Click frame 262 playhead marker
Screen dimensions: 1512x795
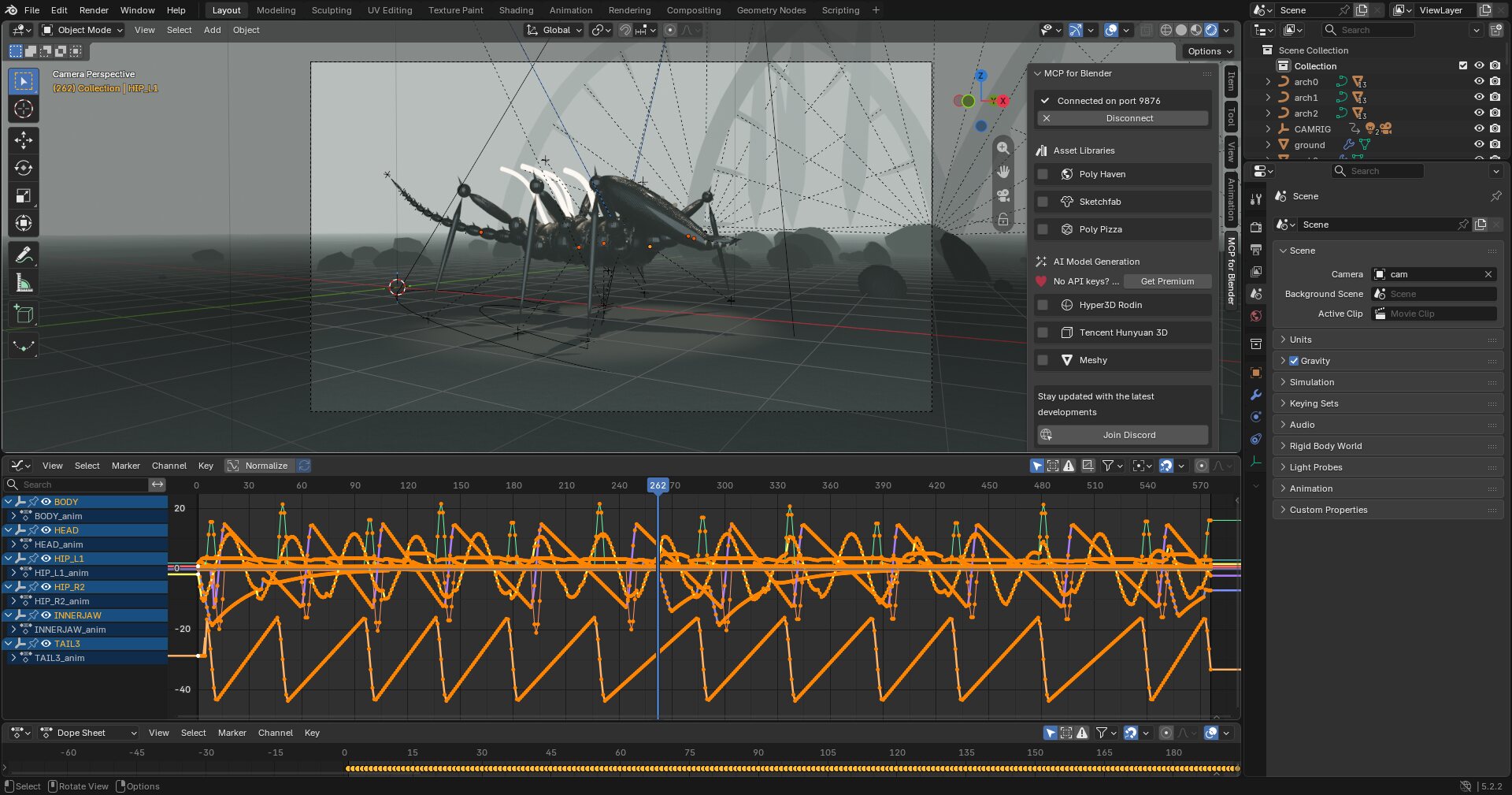click(658, 485)
